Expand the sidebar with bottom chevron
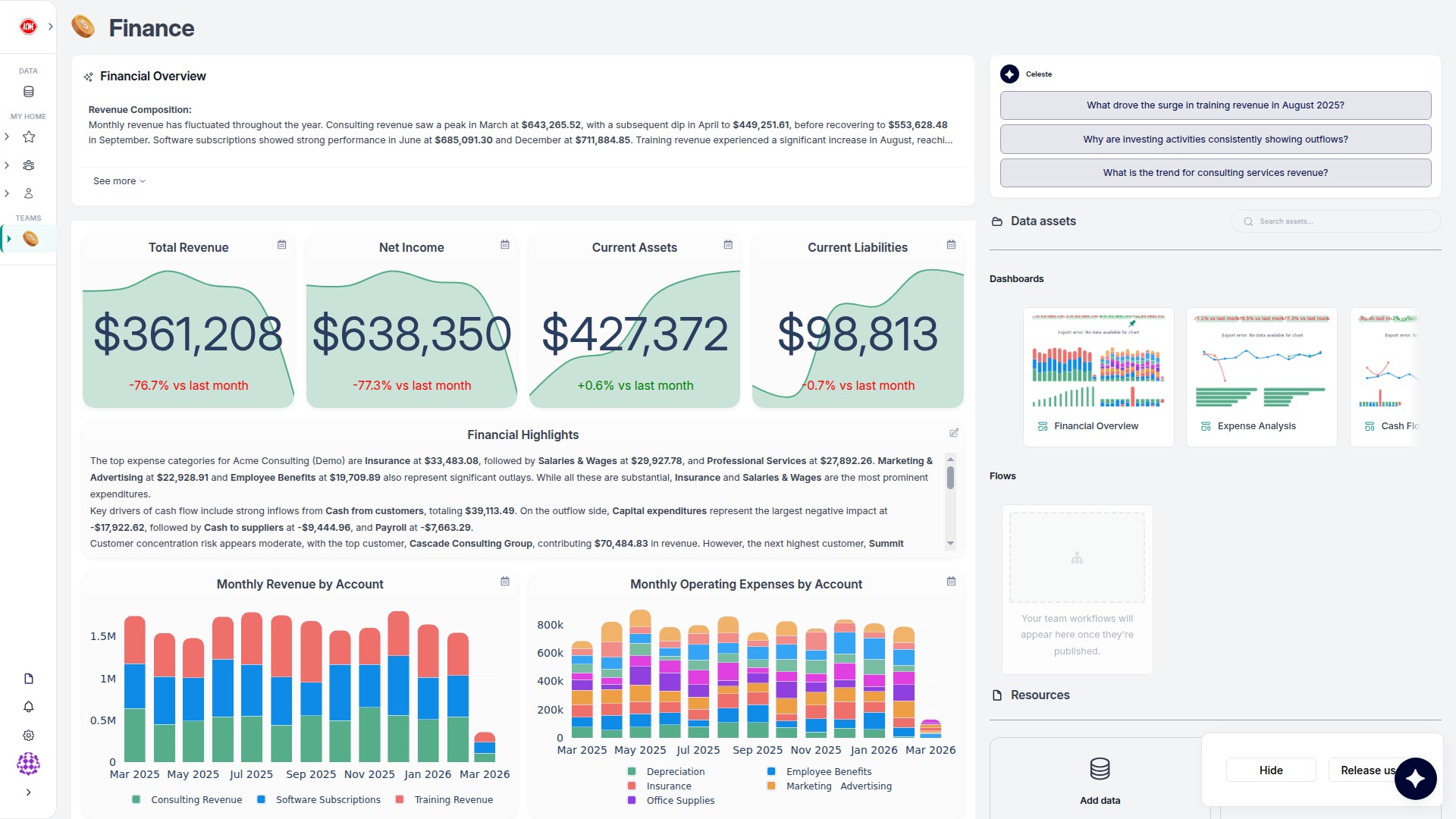1456x819 pixels. [29, 792]
